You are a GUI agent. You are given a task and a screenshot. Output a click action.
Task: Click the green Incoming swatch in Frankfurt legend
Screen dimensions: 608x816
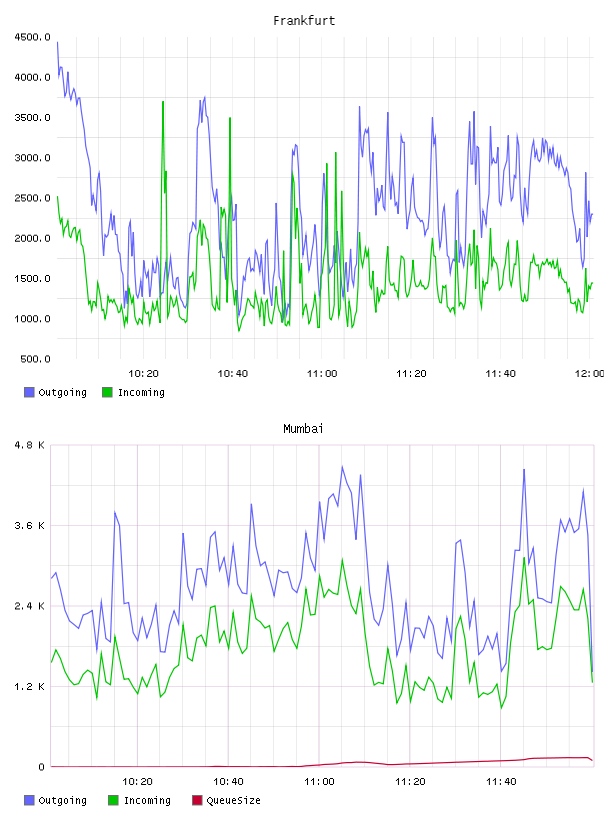coord(107,392)
